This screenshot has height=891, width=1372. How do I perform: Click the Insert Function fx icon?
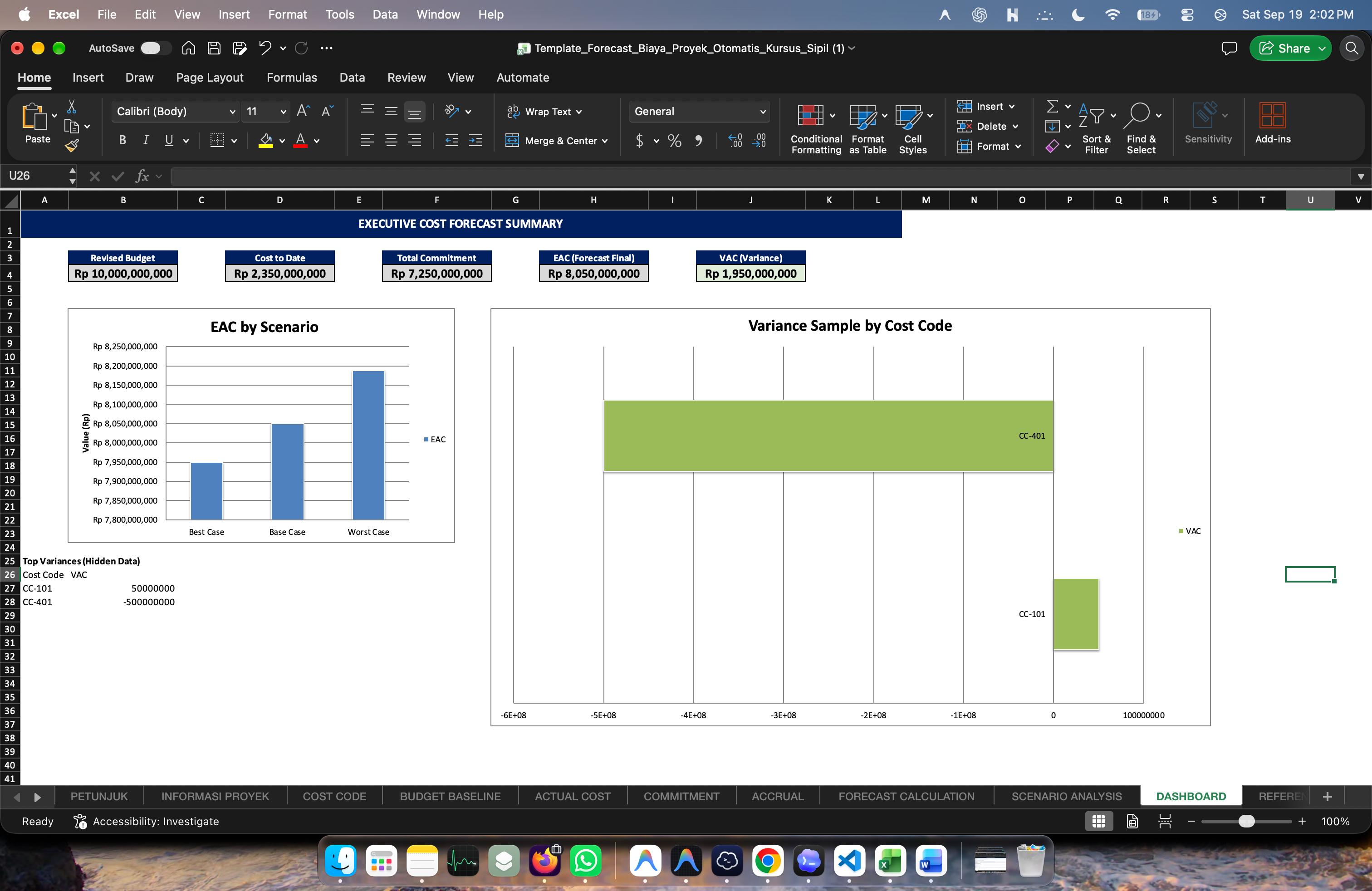click(142, 176)
